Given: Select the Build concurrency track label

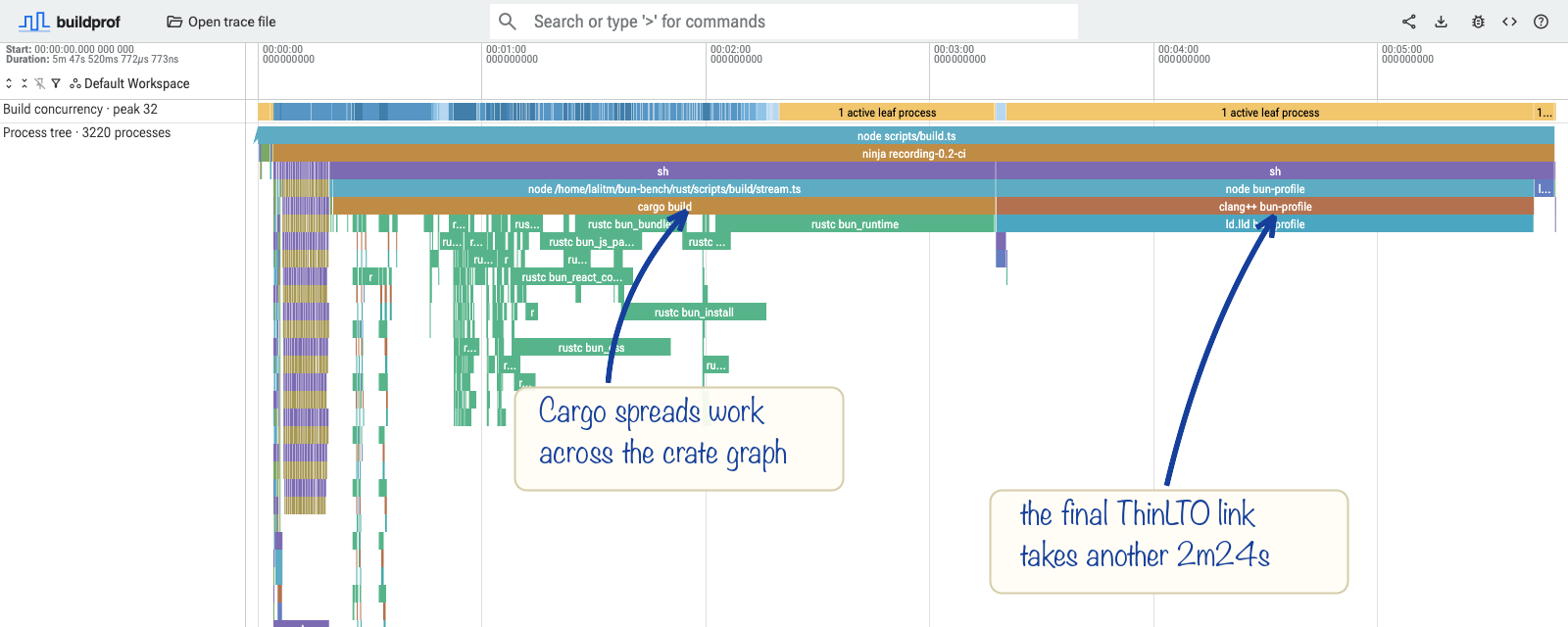Looking at the screenshot, I should pyautogui.click(x=80, y=110).
